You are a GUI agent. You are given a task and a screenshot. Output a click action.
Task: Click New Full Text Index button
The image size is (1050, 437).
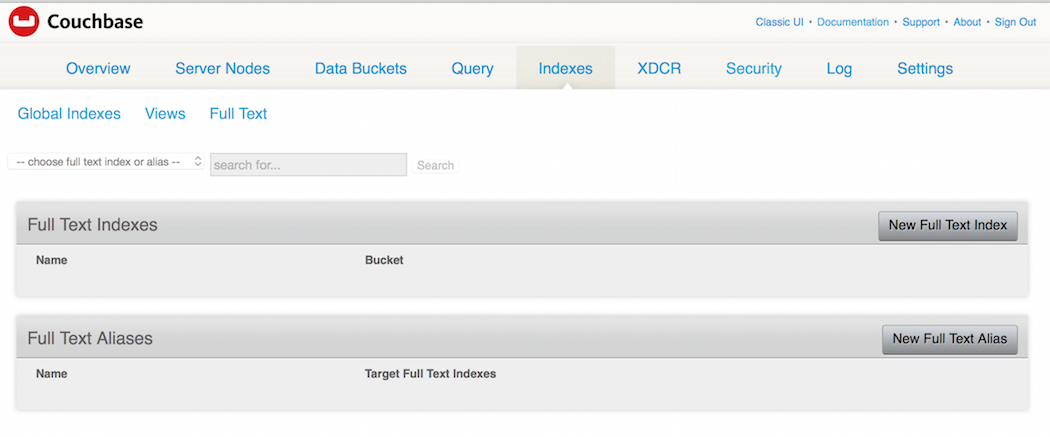point(948,226)
